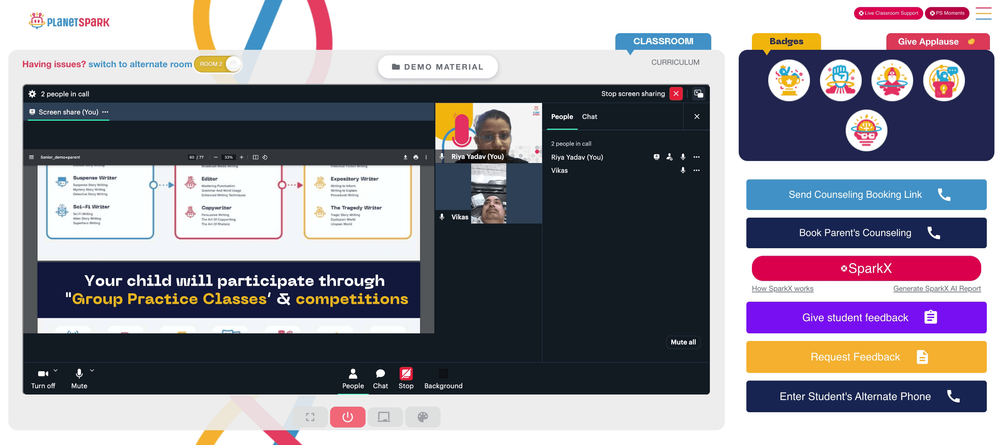Click Riya Yadav's host role icon
The width and height of the screenshot is (1000, 445).
coord(669,157)
